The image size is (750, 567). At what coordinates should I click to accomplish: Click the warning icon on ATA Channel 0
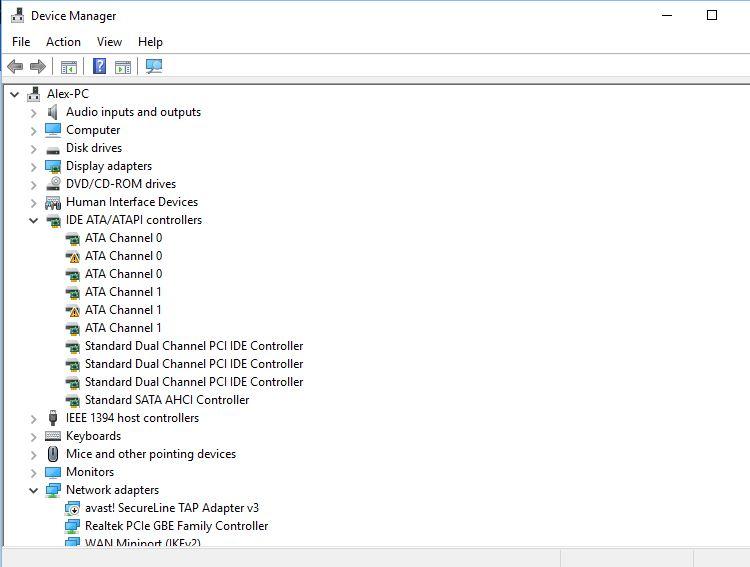[x=72, y=256]
